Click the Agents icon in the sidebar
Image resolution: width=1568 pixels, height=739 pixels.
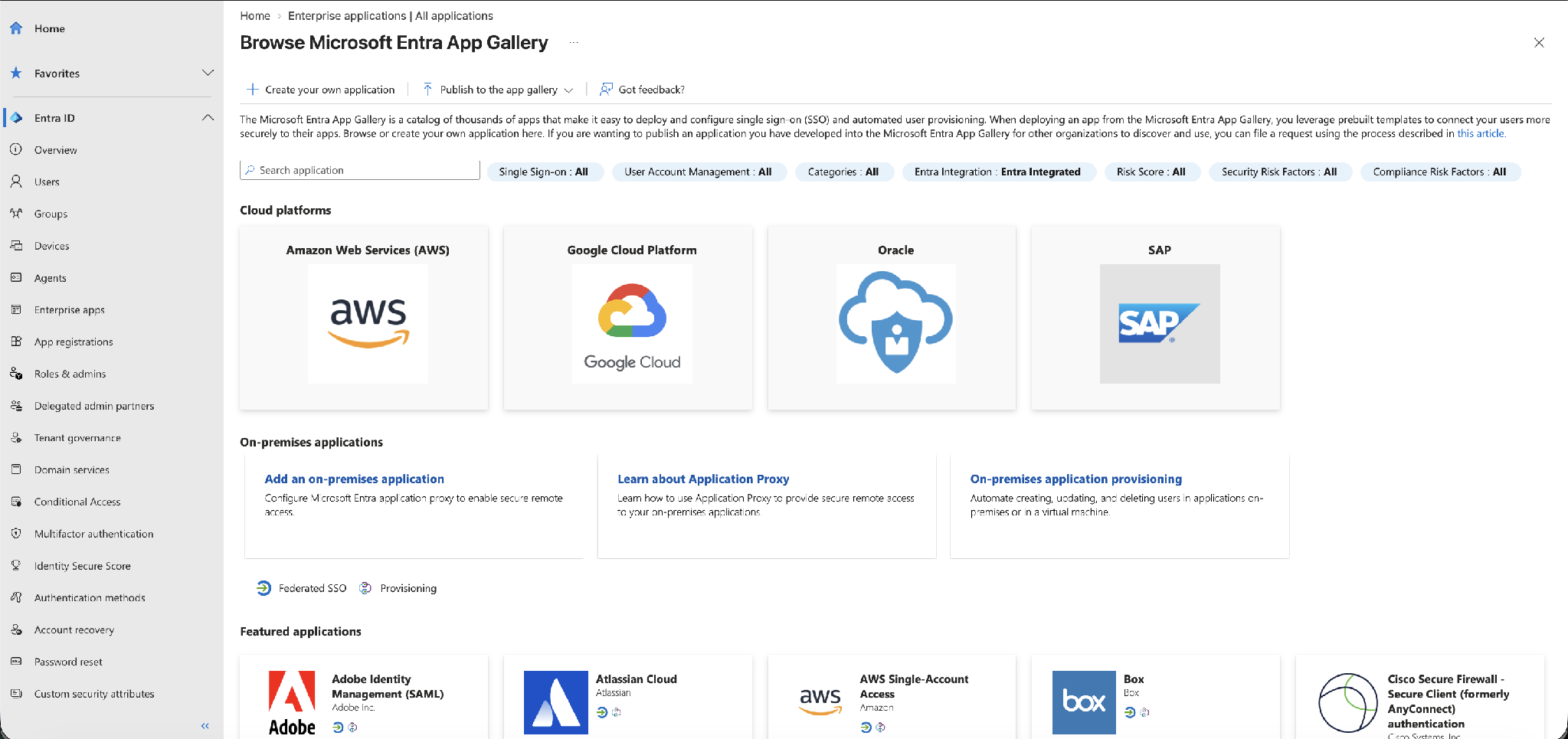(x=16, y=278)
